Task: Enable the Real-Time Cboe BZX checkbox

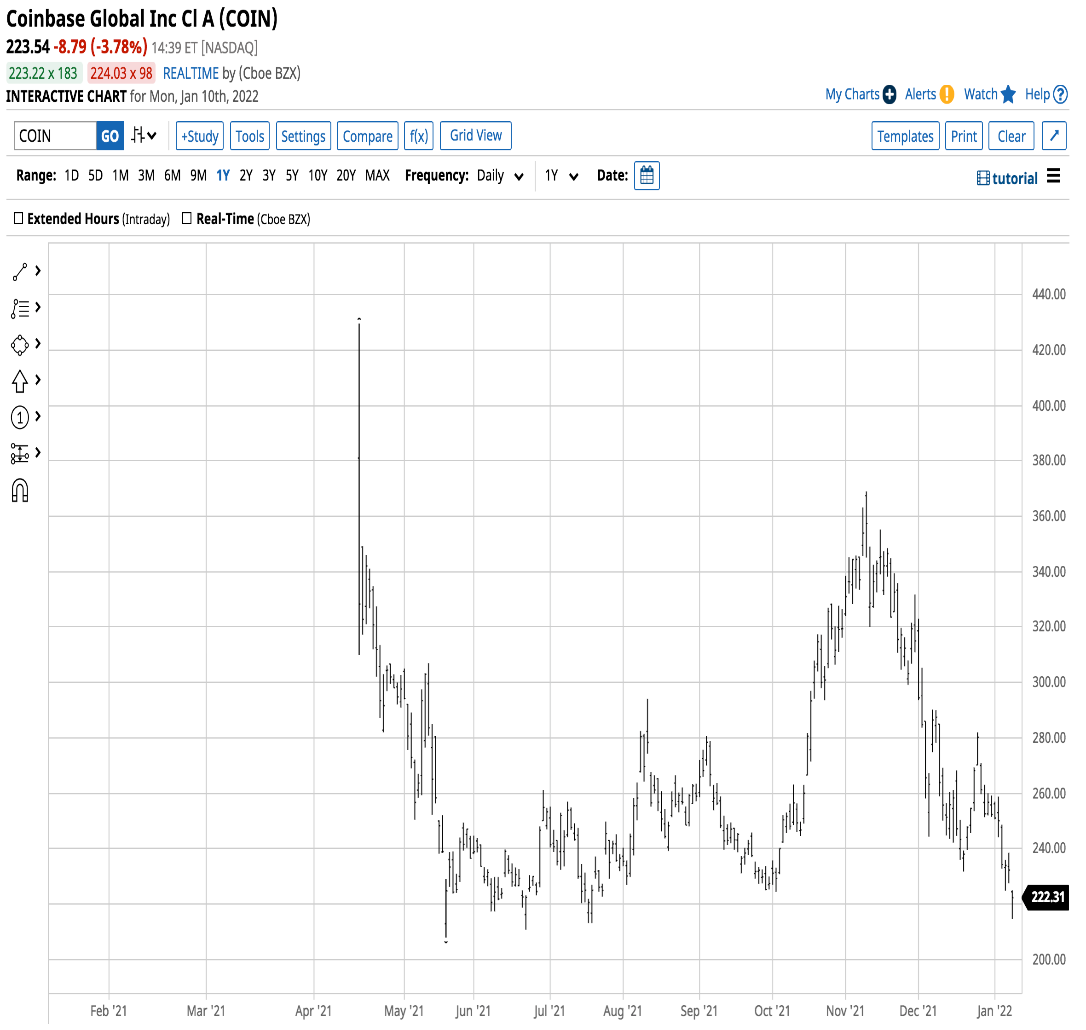Action: tap(186, 218)
